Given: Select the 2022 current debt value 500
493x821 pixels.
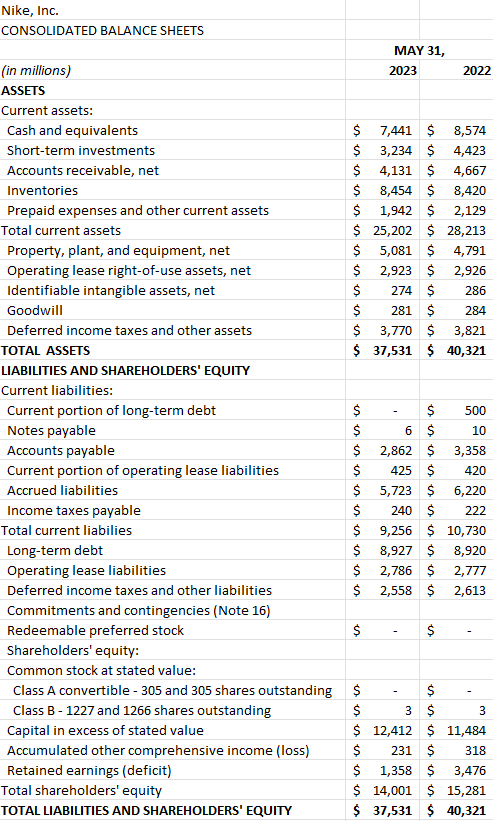Looking at the screenshot, I should (x=475, y=410).
